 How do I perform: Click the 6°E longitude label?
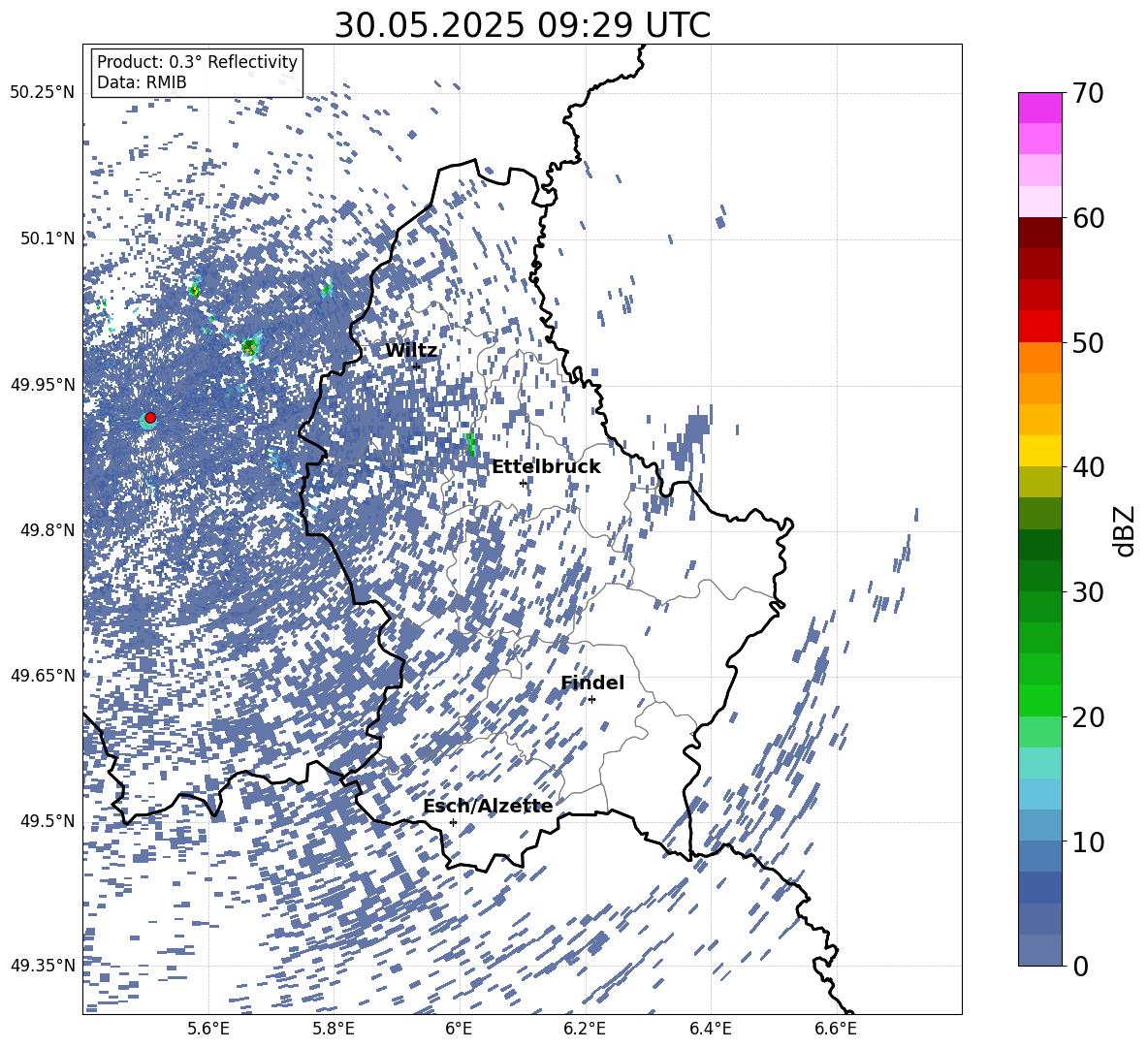tap(459, 1030)
